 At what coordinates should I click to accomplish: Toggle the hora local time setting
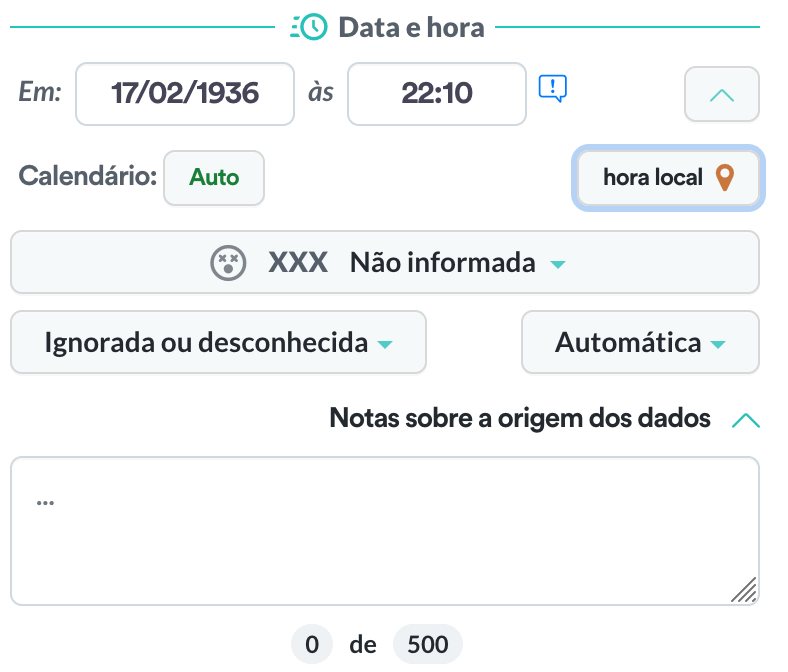point(668,179)
